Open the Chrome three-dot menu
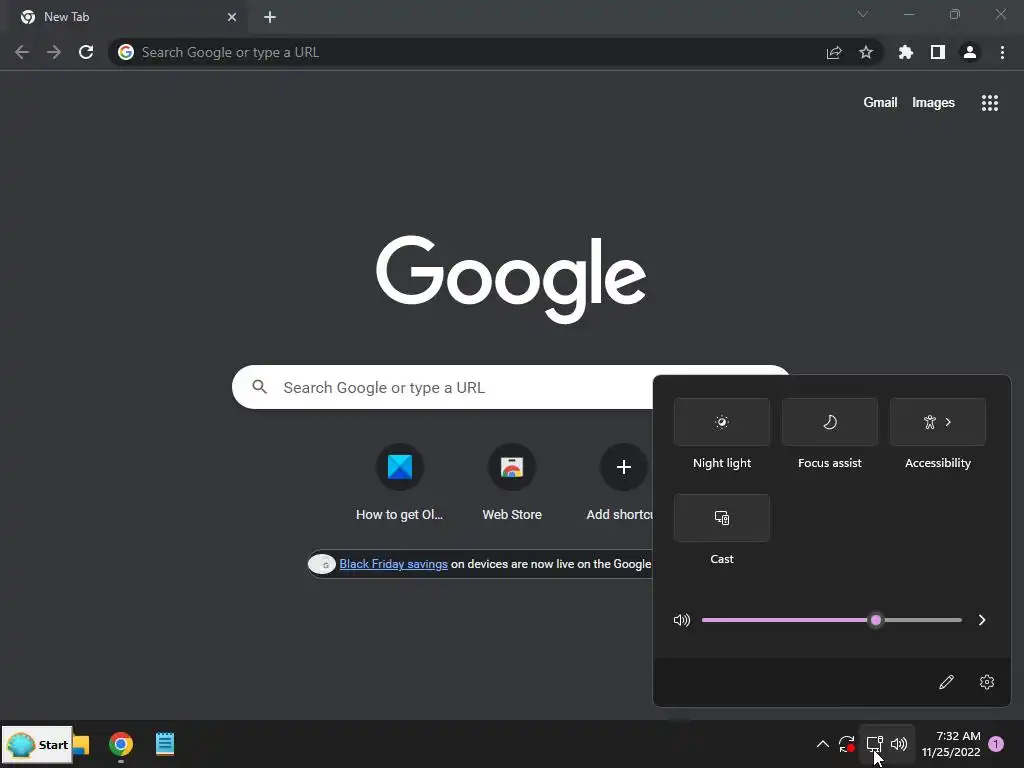Viewport: 1024px width, 768px height. (1002, 52)
